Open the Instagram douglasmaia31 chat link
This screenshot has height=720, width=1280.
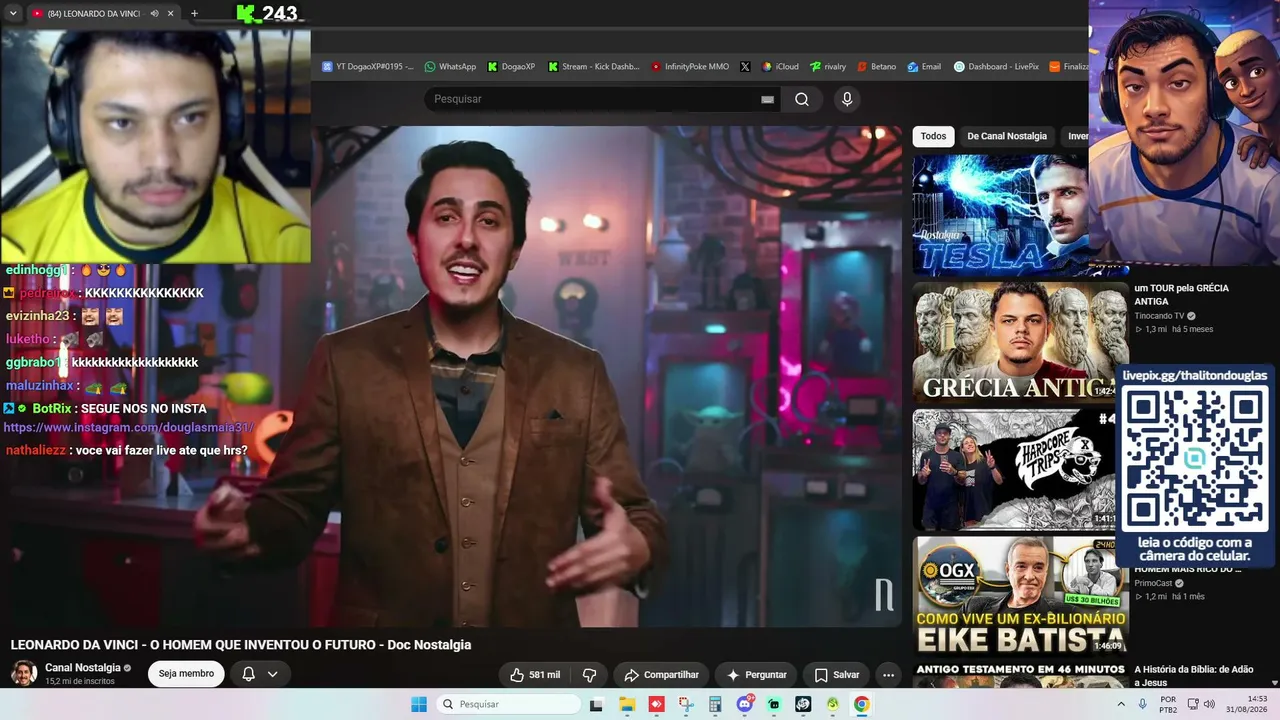(129, 428)
